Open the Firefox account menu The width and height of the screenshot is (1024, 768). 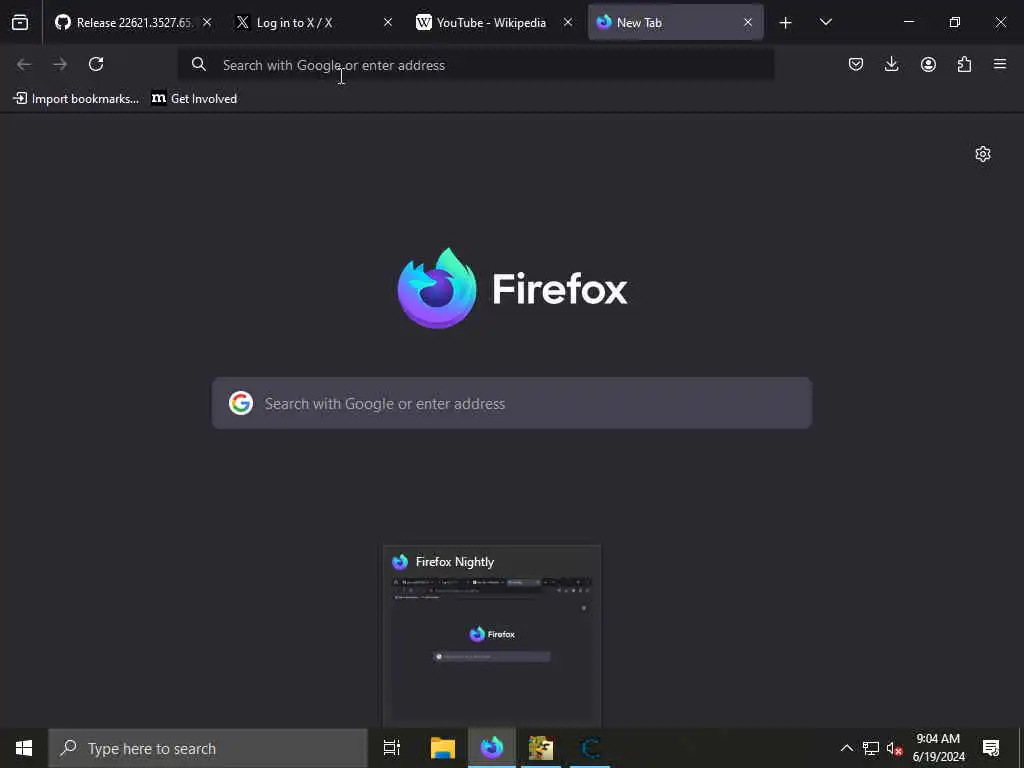928,64
